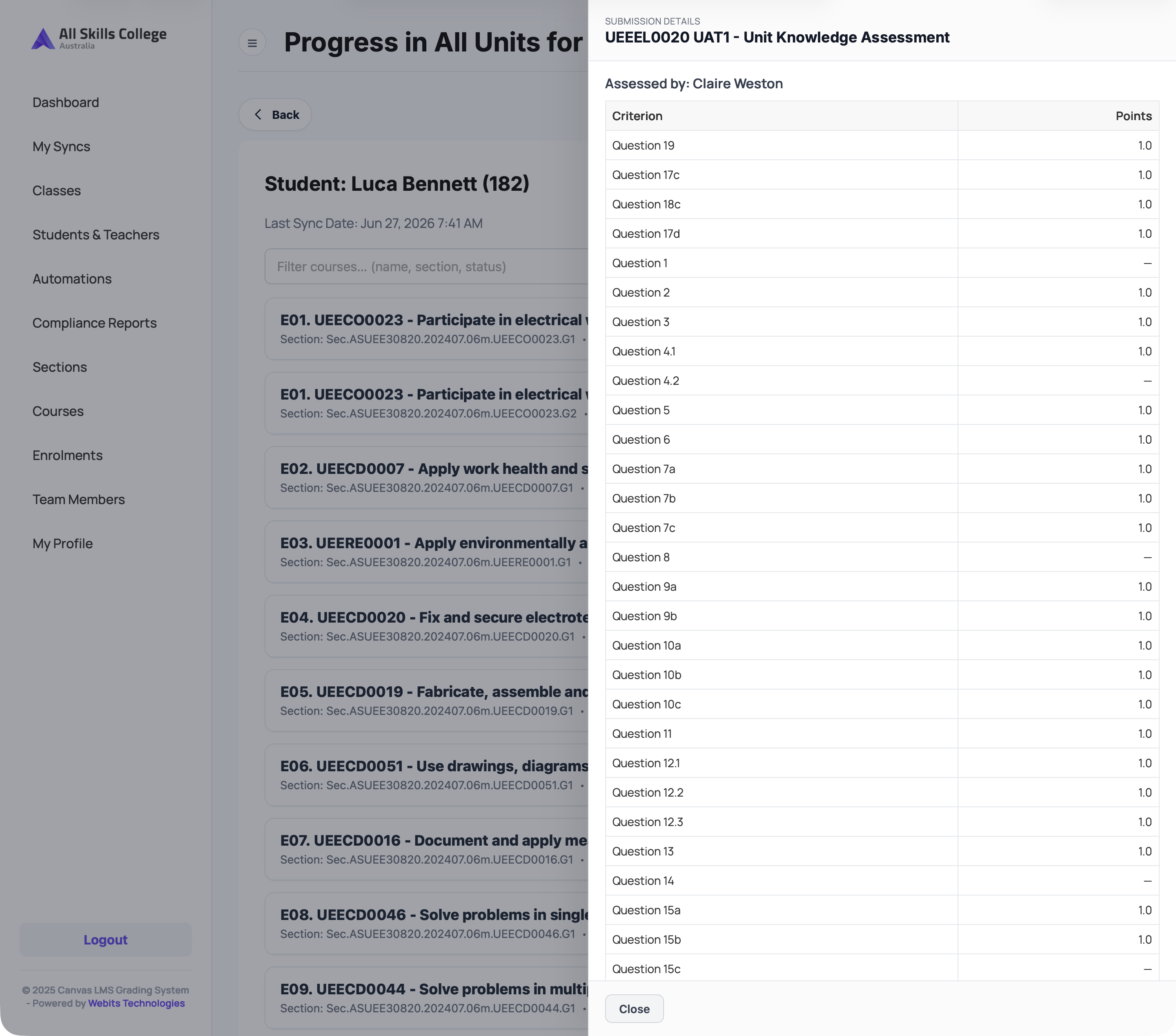Image resolution: width=1176 pixels, height=1036 pixels.
Task: Select the Question 5 row
Action: pos(882,411)
